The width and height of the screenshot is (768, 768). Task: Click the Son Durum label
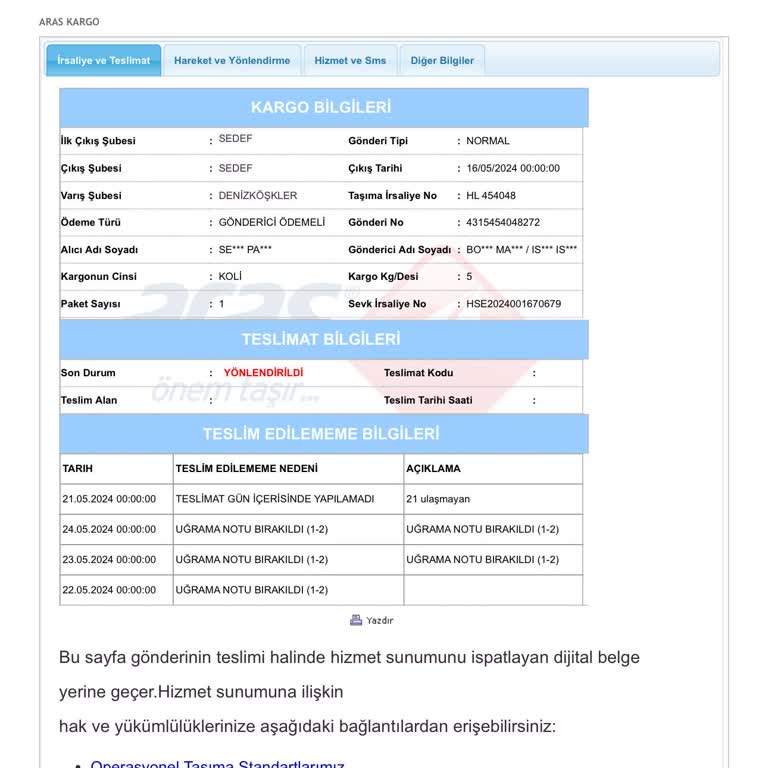coord(88,373)
